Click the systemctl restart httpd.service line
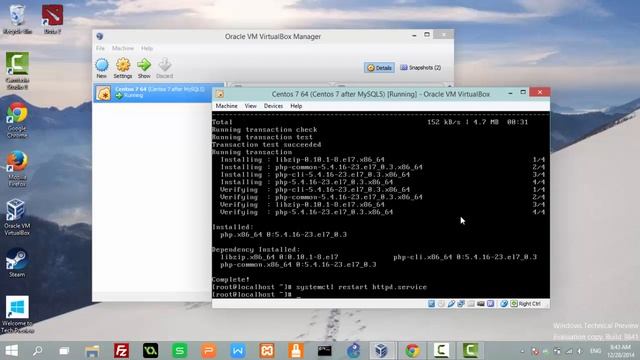Viewport: 640px width, 360px height. click(x=320, y=287)
